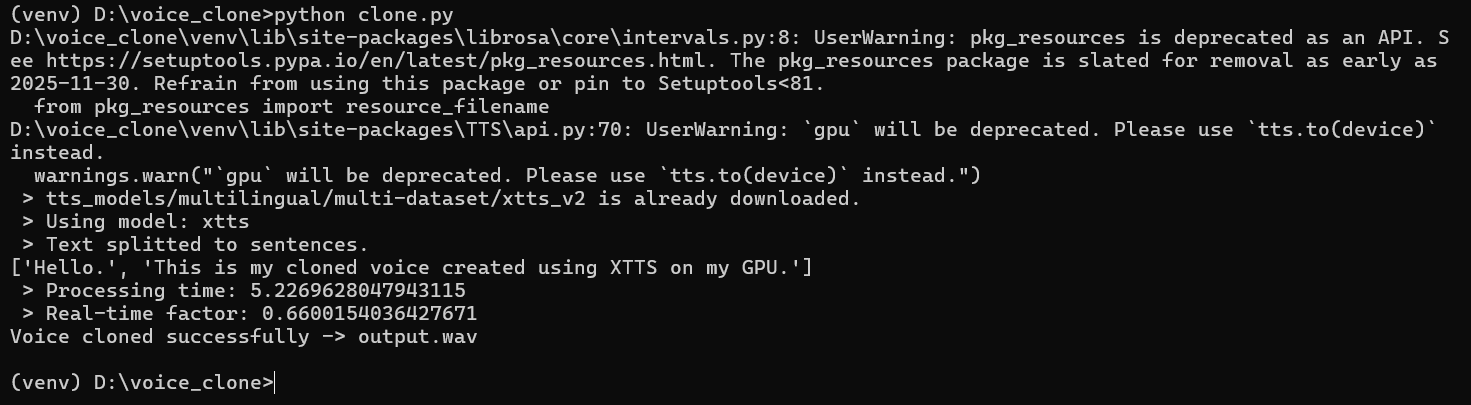
Task: Click the output.wav filename
Action: click(x=418, y=337)
